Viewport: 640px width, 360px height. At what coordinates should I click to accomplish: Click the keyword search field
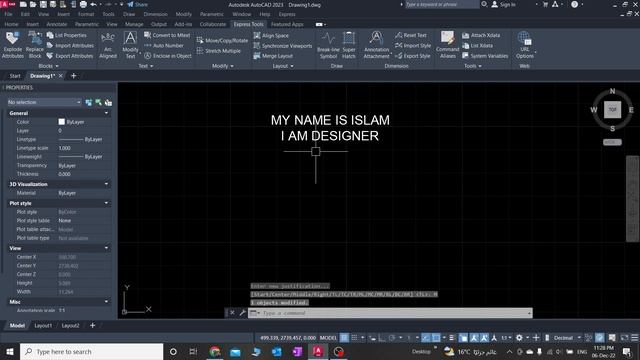(x=441, y=4)
